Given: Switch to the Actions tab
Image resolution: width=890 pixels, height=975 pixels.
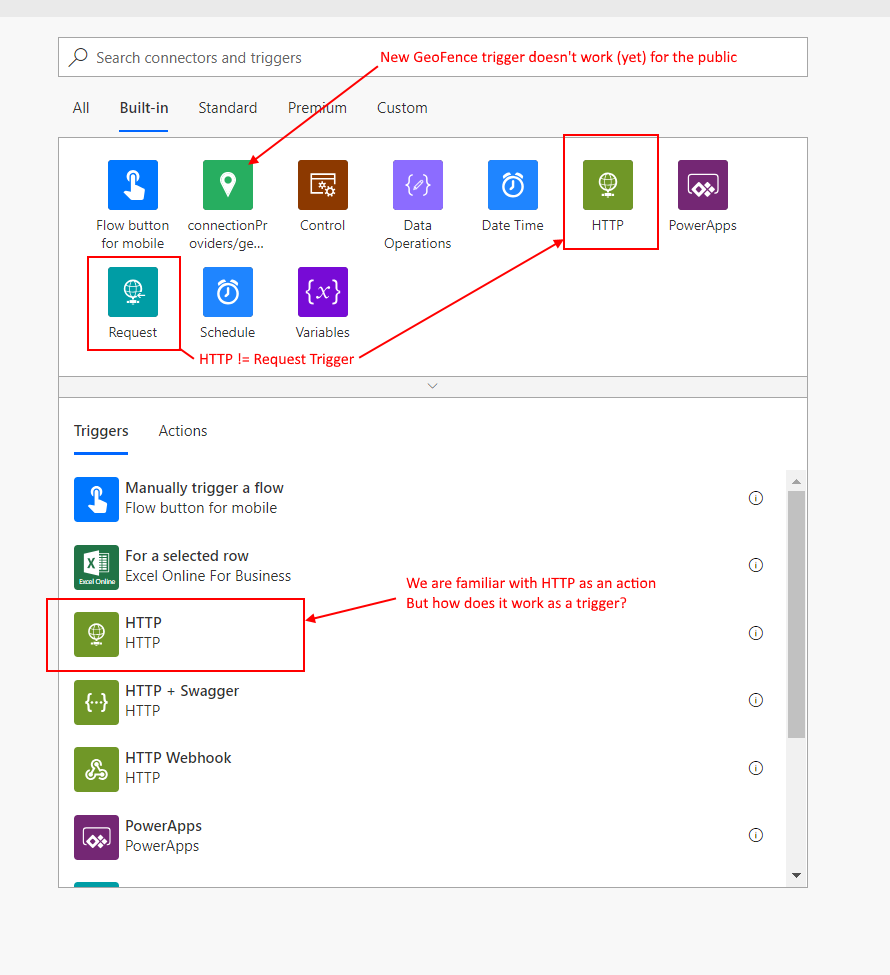Looking at the screenshot, I should pyautogui.click(x=183, y=431).
